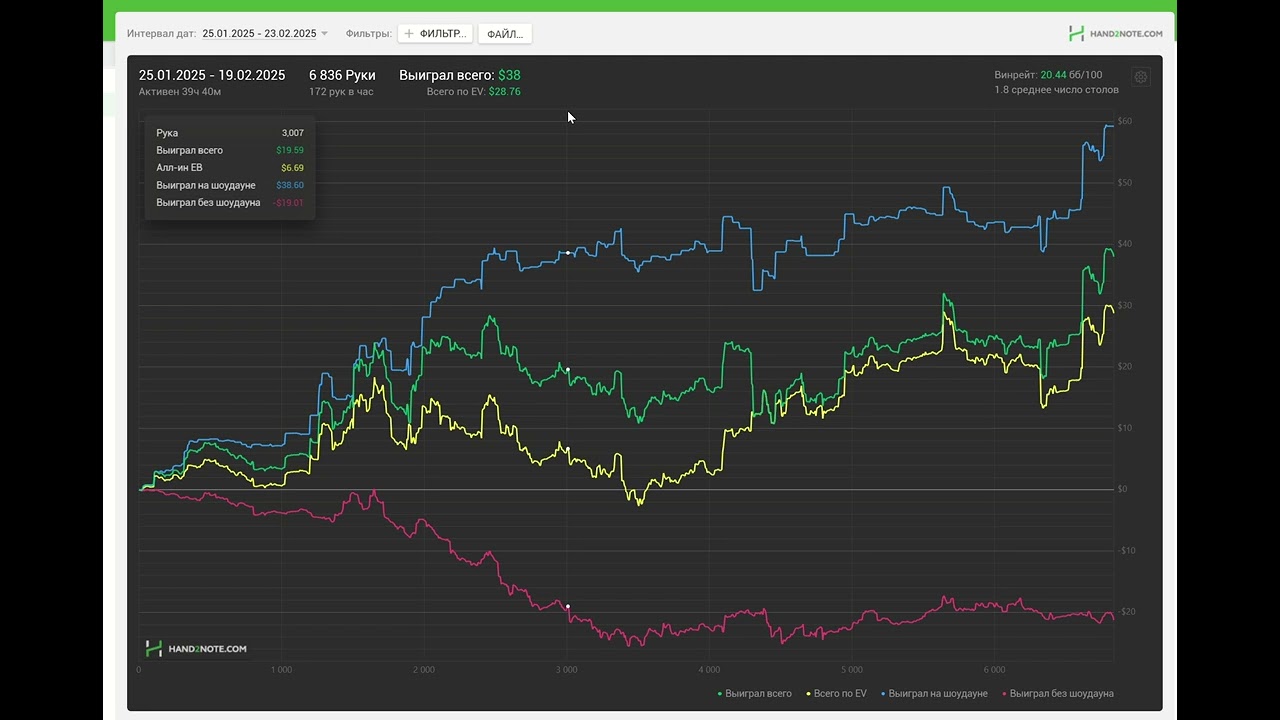Click the blue showdown data point at hand 3,007
The width and height of the screenshot is (1280, 720).
click(568, 253)
